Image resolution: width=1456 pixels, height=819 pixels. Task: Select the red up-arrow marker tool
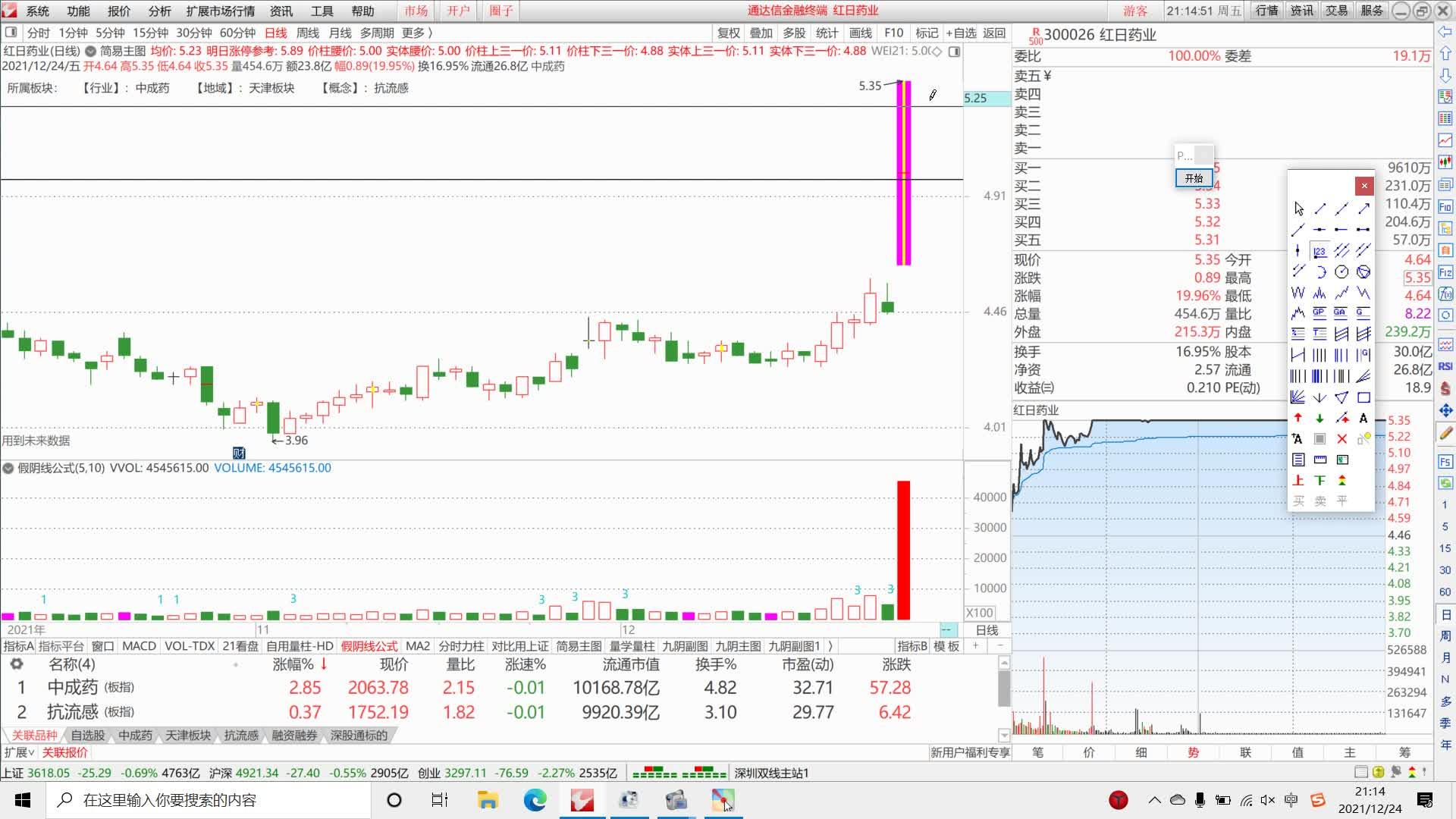(1298, 418)
